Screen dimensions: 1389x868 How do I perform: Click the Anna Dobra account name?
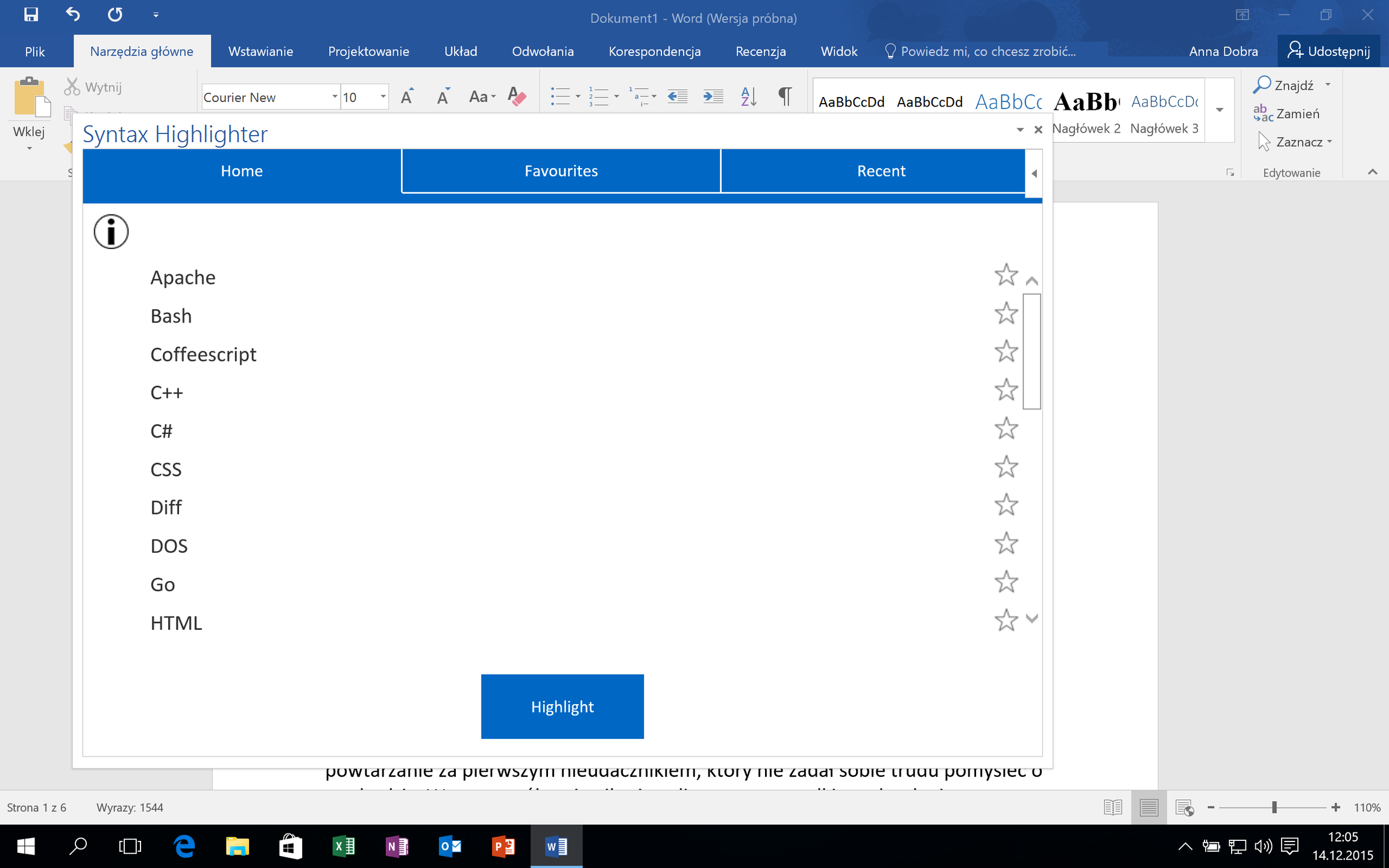click(1223, 51)
